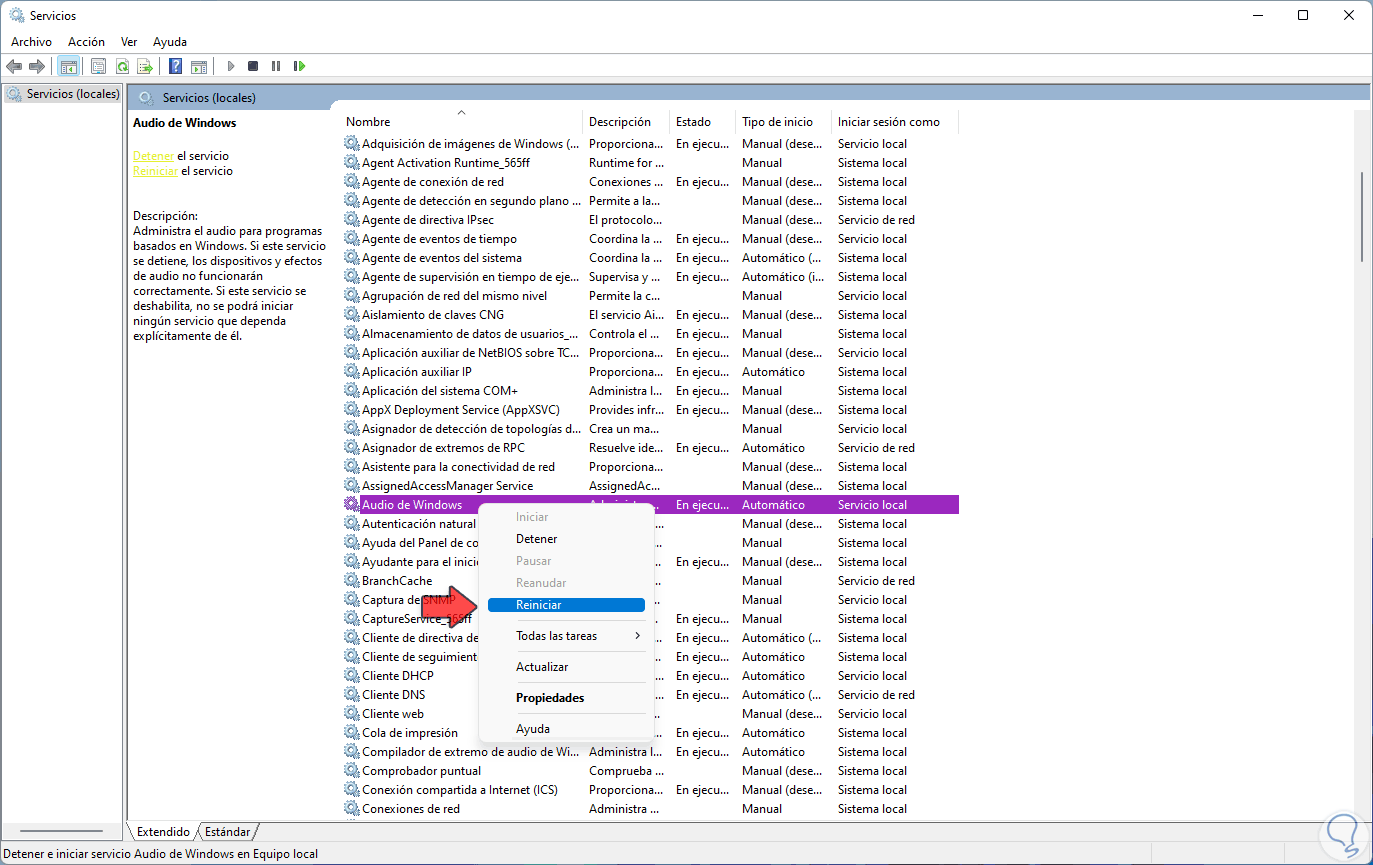Choose Ayuda in the context menu
The width and height of the screenshot is (1373, 865).
click(566, 729)
